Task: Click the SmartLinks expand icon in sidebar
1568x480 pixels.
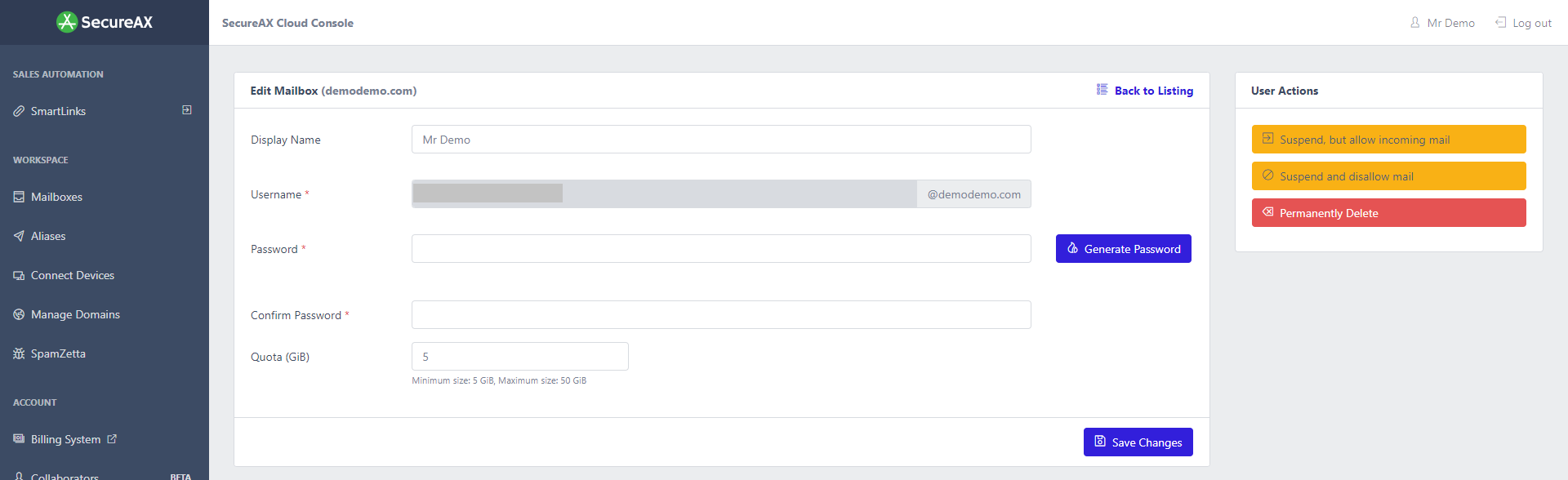Action: pyautogui.click(x=187, y=110)
